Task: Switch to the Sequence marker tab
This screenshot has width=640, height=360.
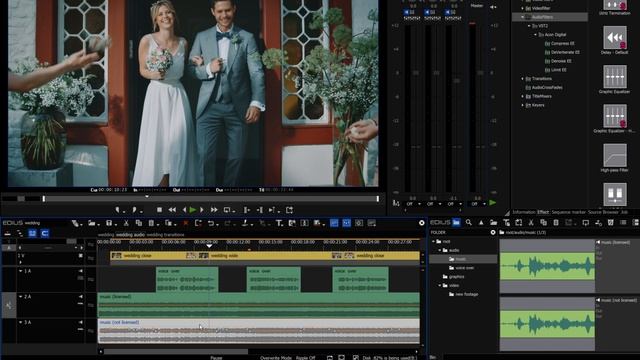Action: (569, 212)
